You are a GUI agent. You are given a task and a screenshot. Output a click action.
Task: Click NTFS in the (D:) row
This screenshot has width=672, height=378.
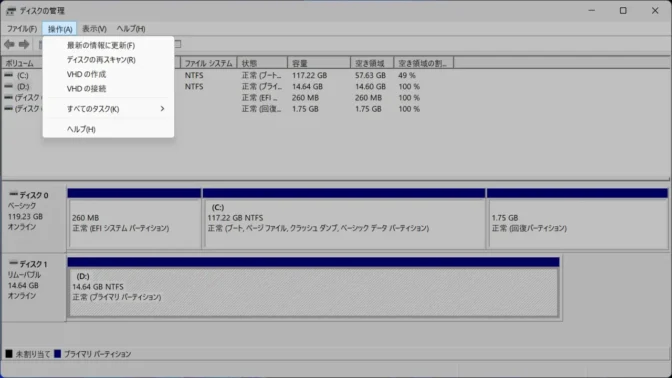pos(194,86)
